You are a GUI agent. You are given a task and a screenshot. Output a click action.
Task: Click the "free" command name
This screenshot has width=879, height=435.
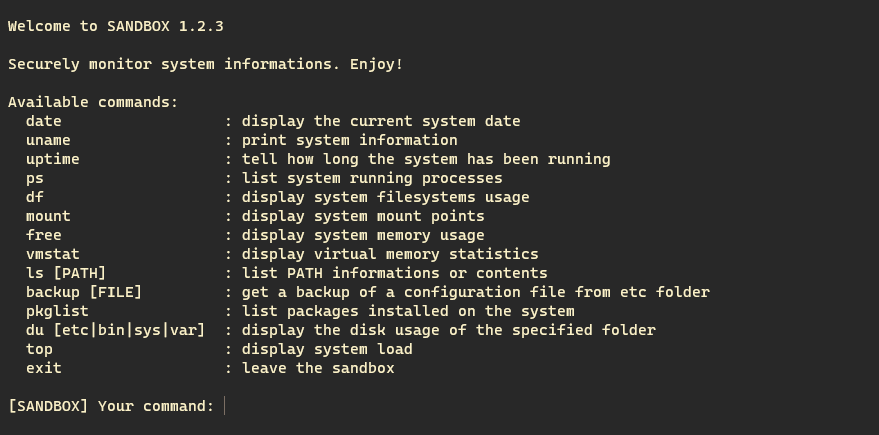coord(44,235)
